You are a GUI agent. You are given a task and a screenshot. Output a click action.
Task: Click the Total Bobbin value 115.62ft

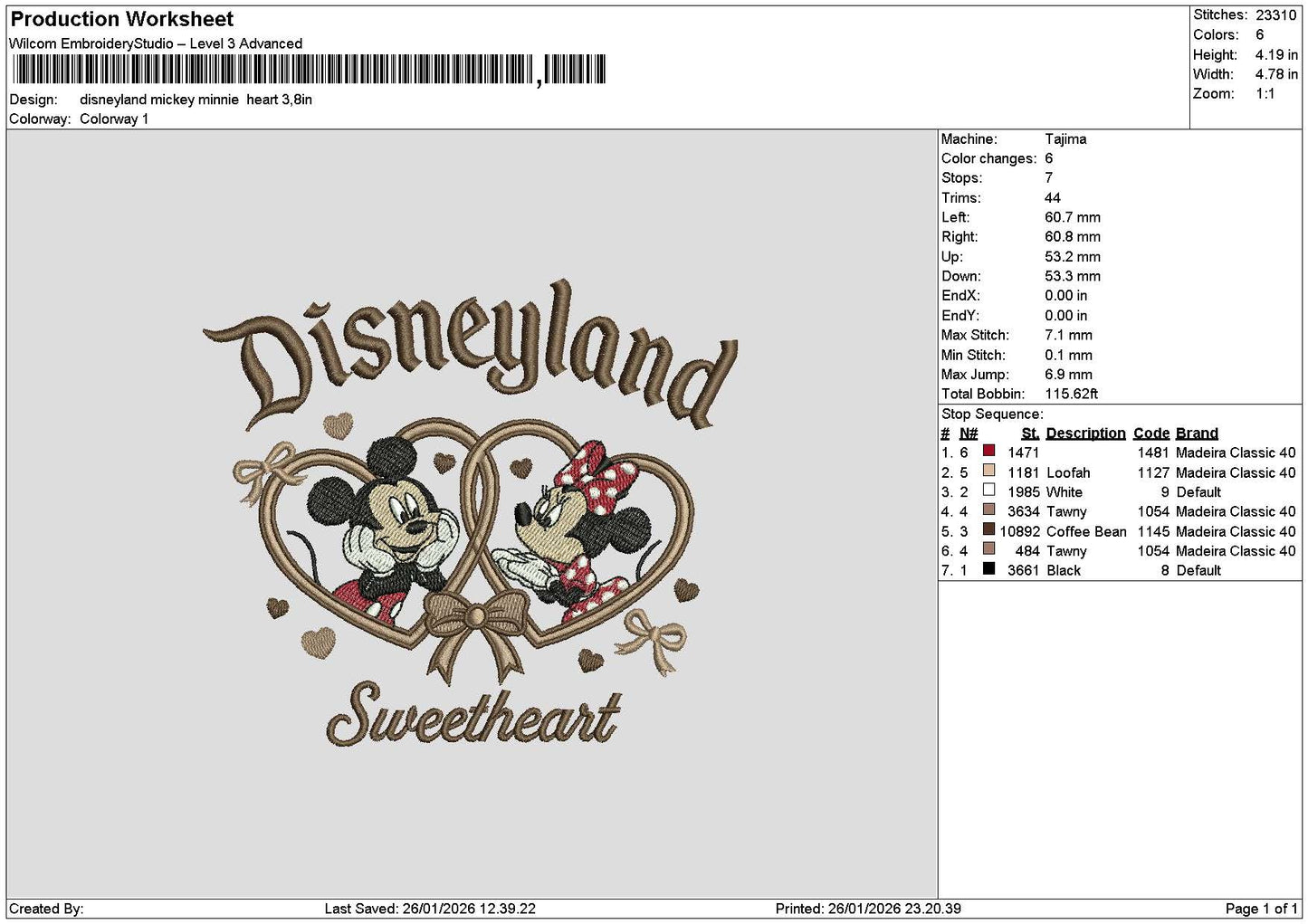tap(1072, 394)
